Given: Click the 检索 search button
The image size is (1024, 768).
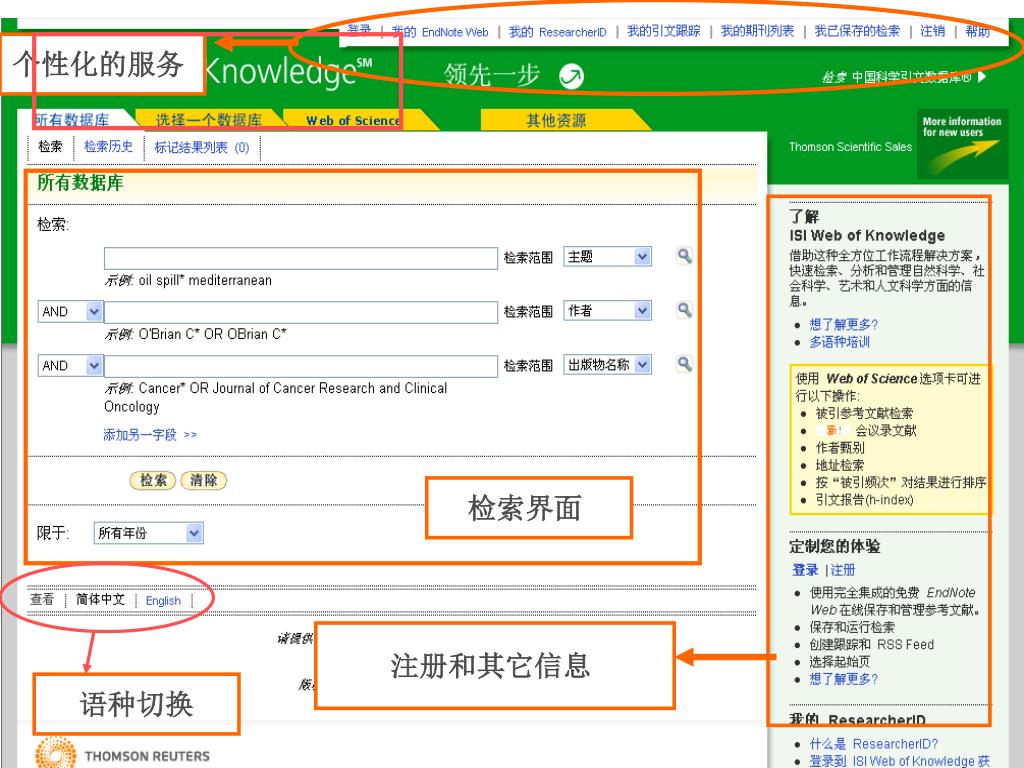Looking at the screenshot, I should (x=153, y=481).
